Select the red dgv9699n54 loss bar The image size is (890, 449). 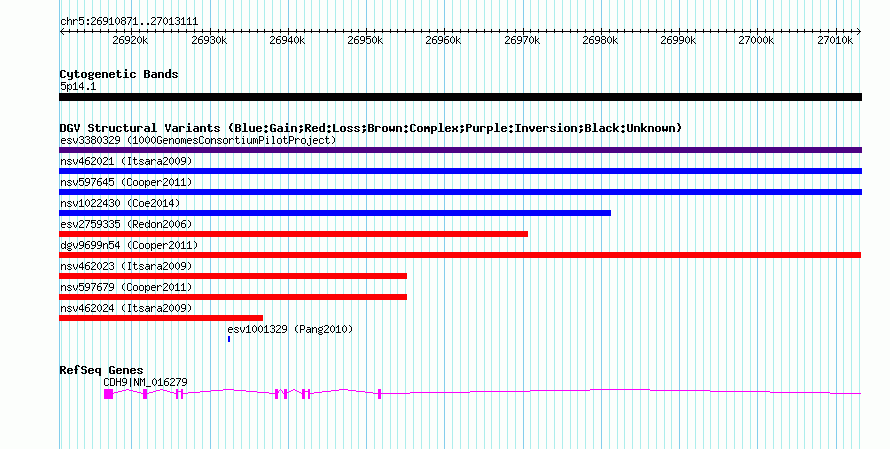(x=460, y=255)
